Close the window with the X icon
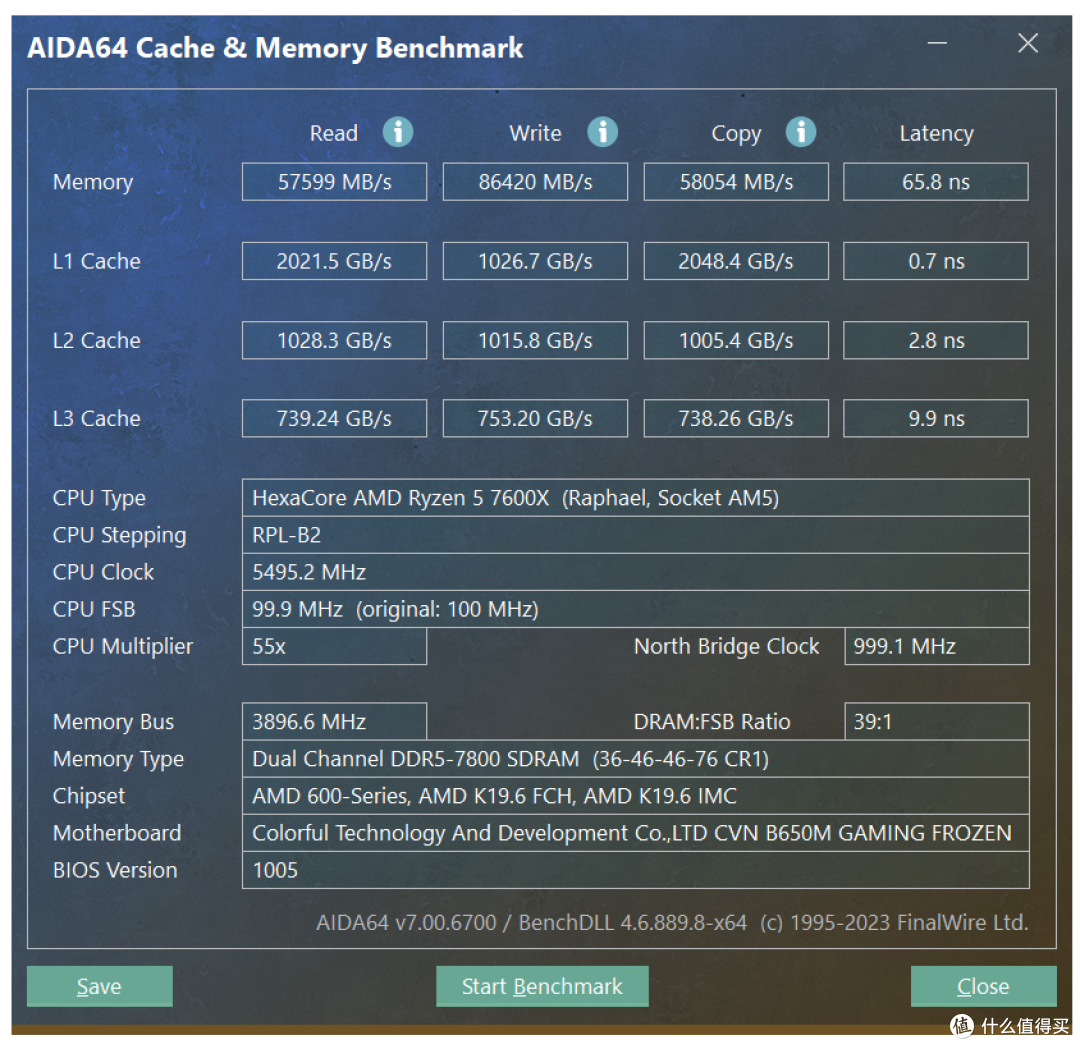Screen dimensions: 1080x1049 1028,43
